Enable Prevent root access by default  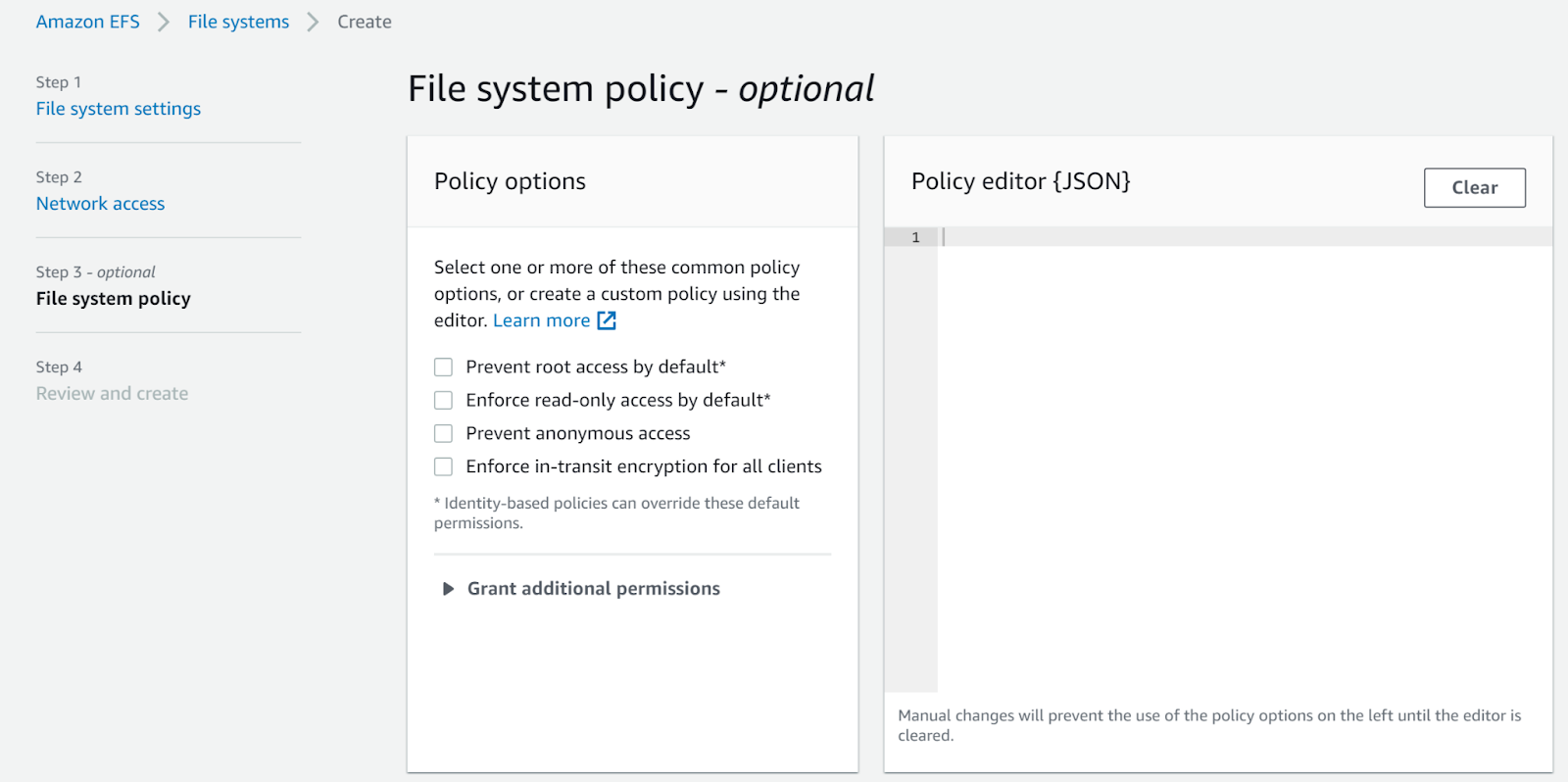[x=444, y=367]
